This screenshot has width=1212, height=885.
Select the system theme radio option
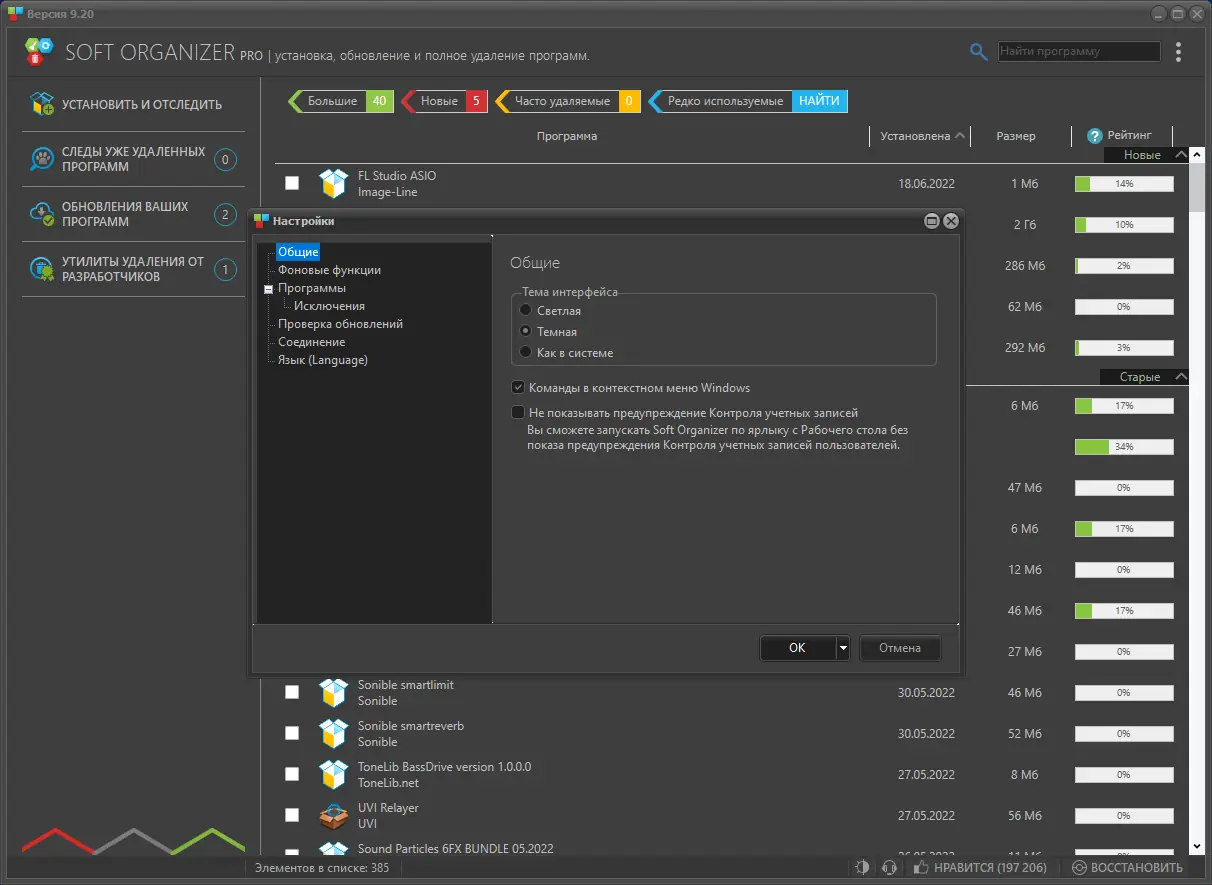click(525, 352)
